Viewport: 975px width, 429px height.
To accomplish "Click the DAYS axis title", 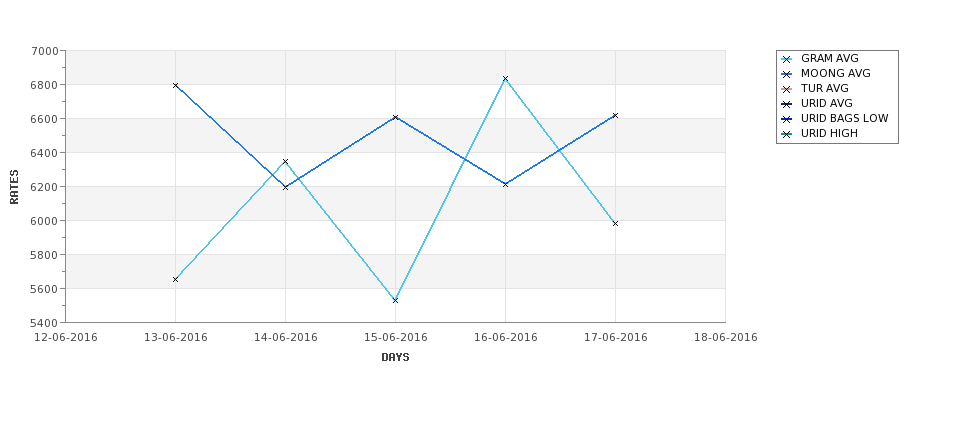I will (395, 358).
